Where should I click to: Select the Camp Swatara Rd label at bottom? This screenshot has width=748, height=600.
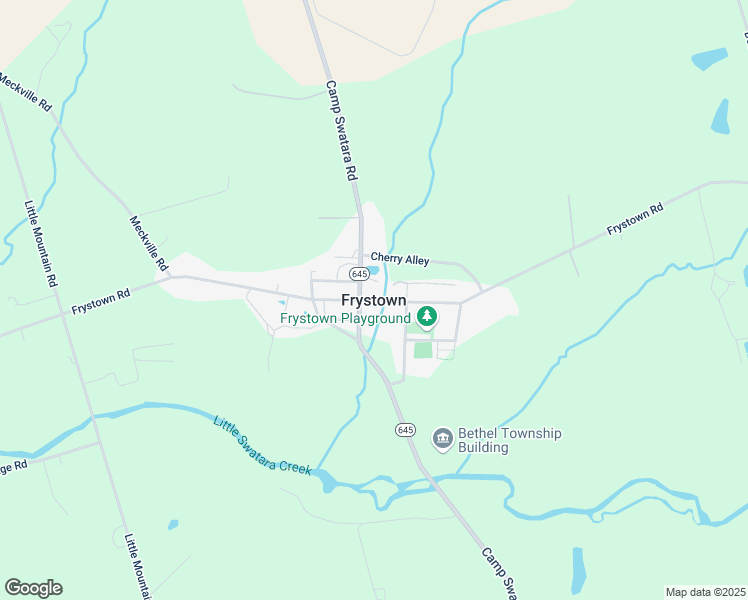tap(499, 574)
